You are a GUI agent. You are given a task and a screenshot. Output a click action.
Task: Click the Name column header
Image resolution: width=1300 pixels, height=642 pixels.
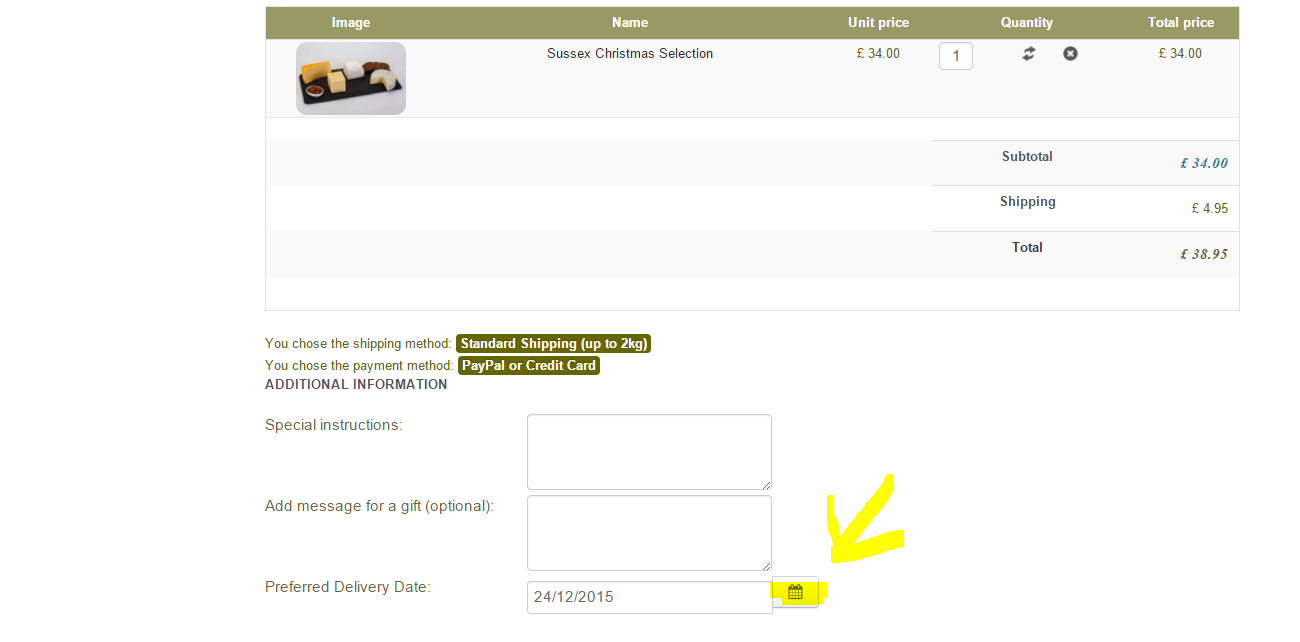630,22
